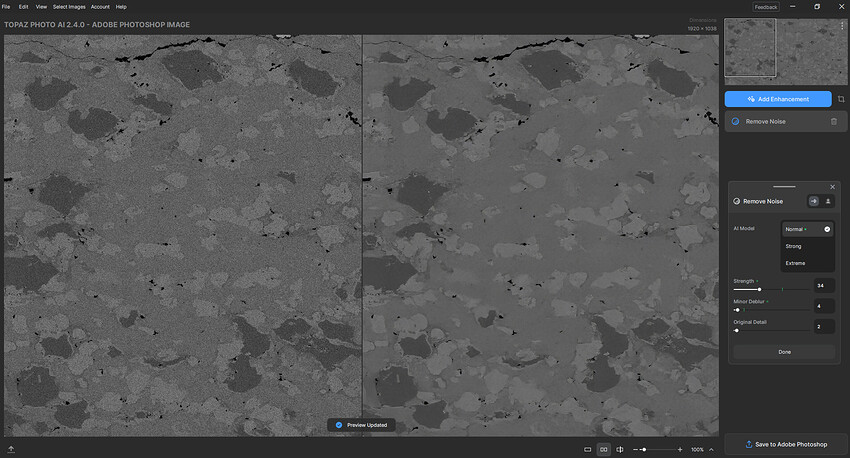Switch to single image view icon

587,450
